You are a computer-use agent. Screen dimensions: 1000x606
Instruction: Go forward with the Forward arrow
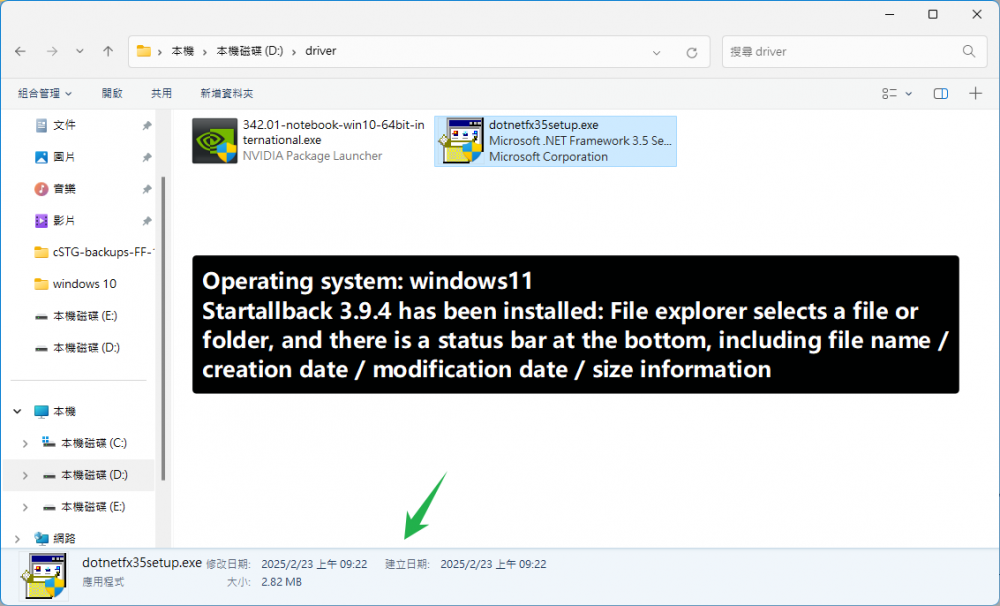[x=52, y=51]
